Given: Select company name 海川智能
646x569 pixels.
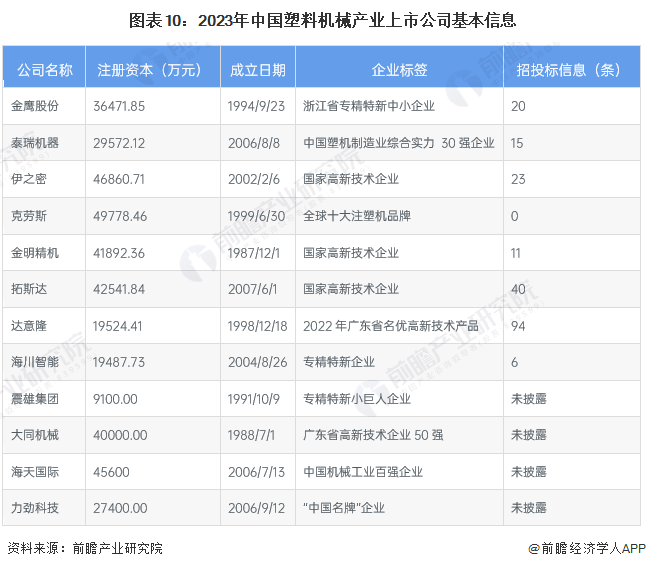Looking at the screenshot, I should click(35, 362).
